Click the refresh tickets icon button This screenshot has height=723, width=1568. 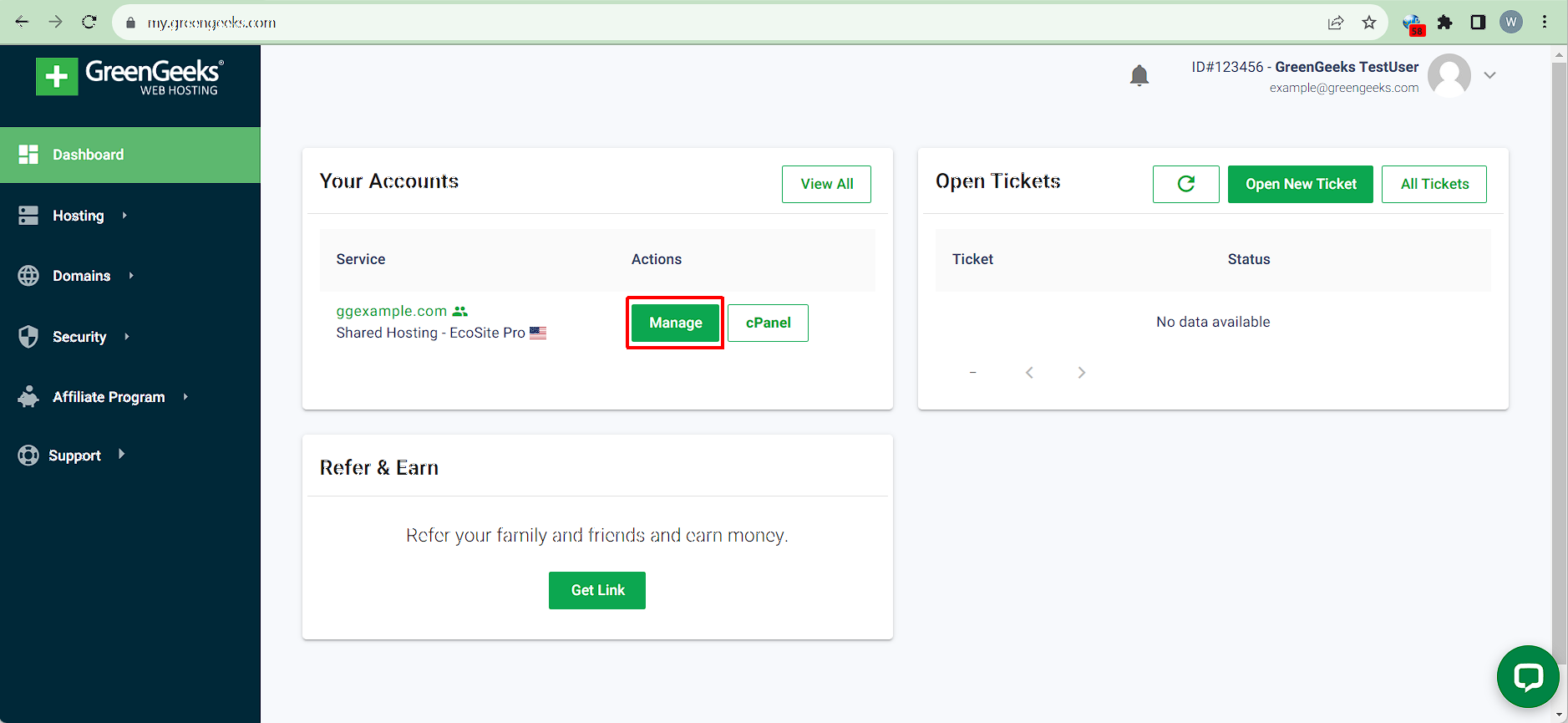click(x=1185, y=184)
